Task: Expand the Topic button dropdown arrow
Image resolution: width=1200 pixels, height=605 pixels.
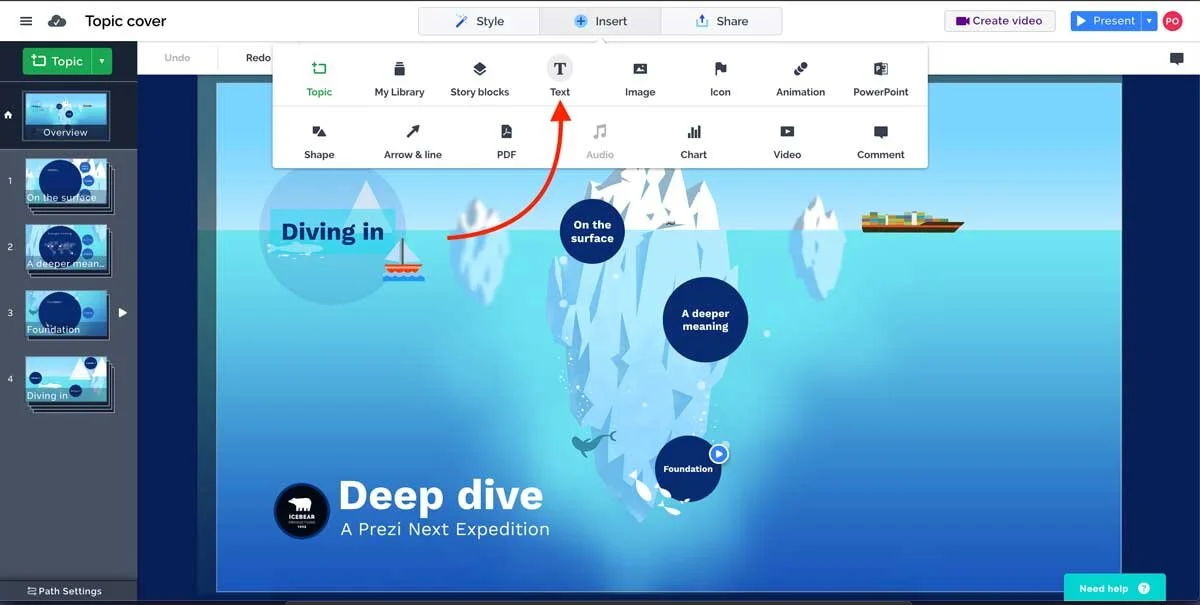Action: 103,61
